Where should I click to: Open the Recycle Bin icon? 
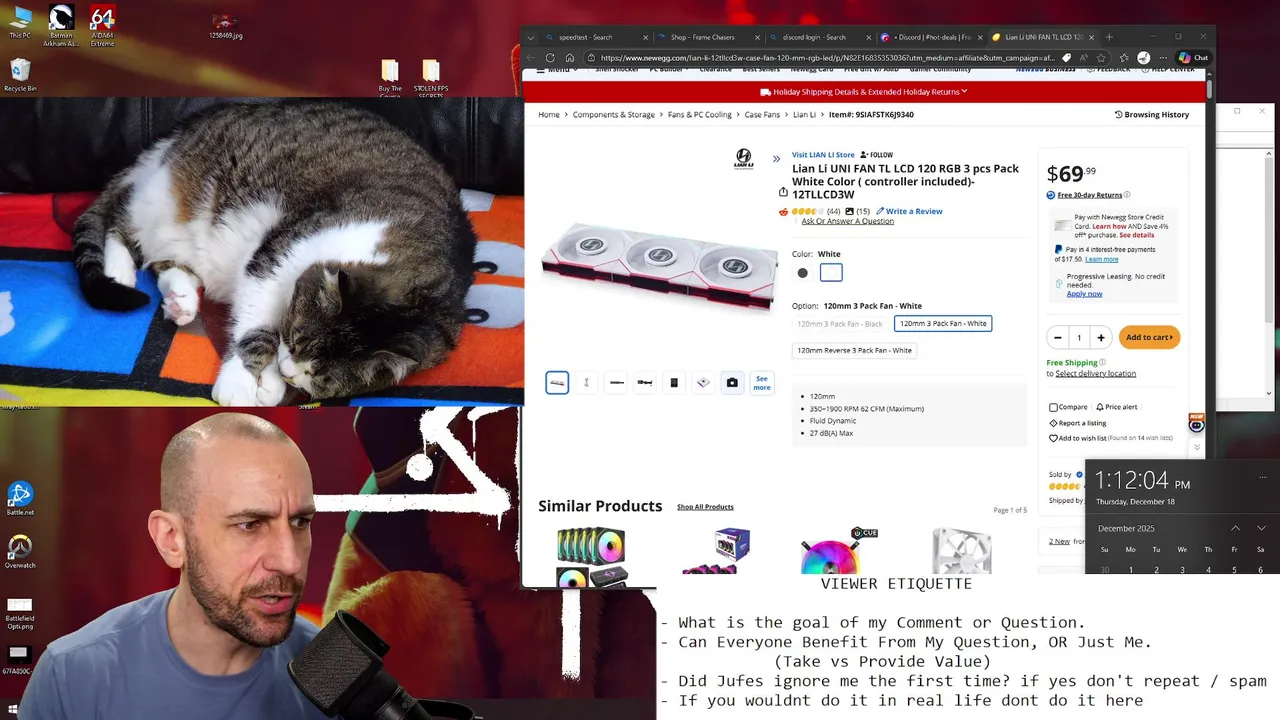click(20, 75)
